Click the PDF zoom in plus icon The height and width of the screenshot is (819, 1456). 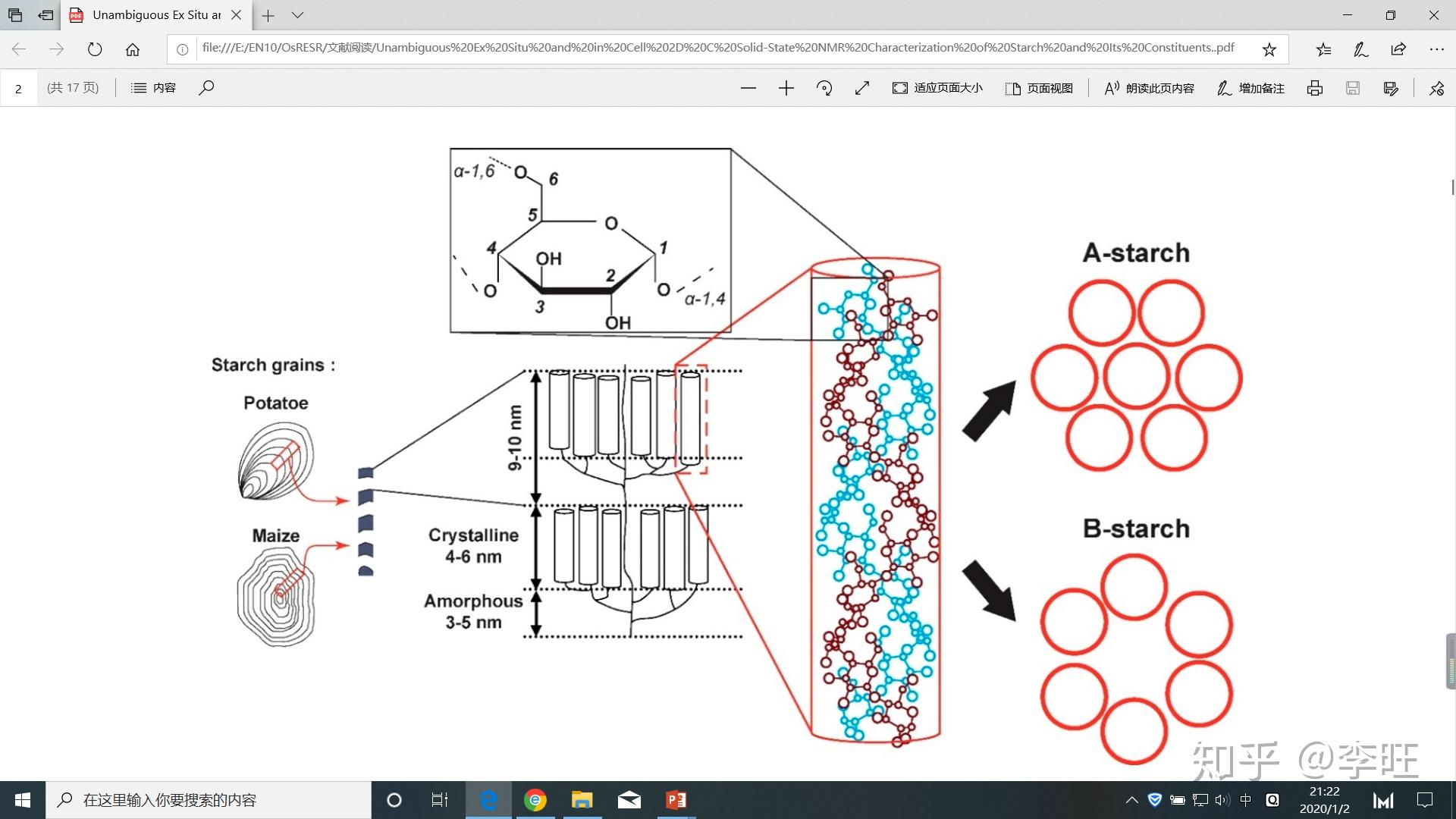click(x=786, y=88)
